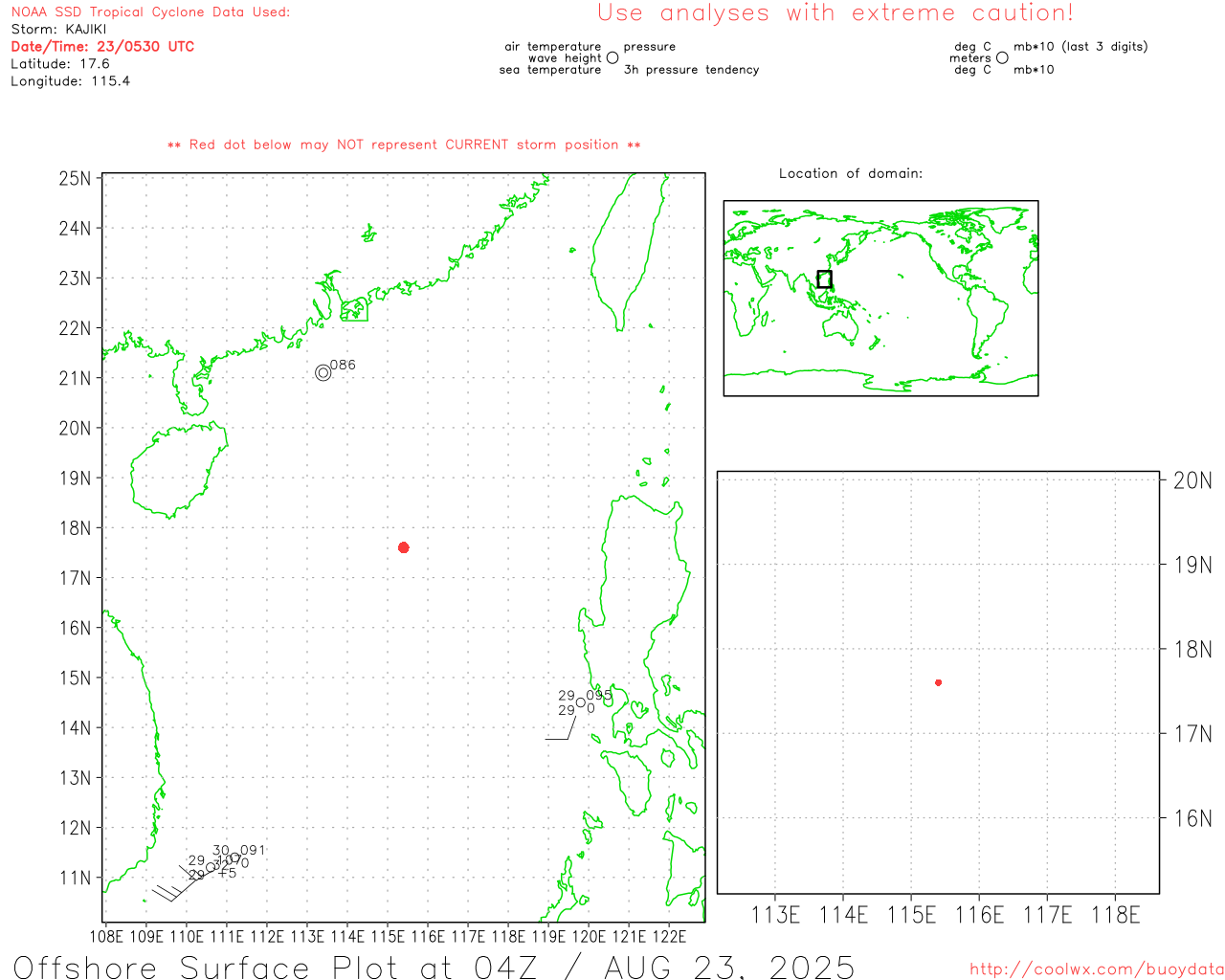Open the coolwx.com/buoydata link
The width and height of the screenshot is (1225, 980).
click(x=1097, y=969)
